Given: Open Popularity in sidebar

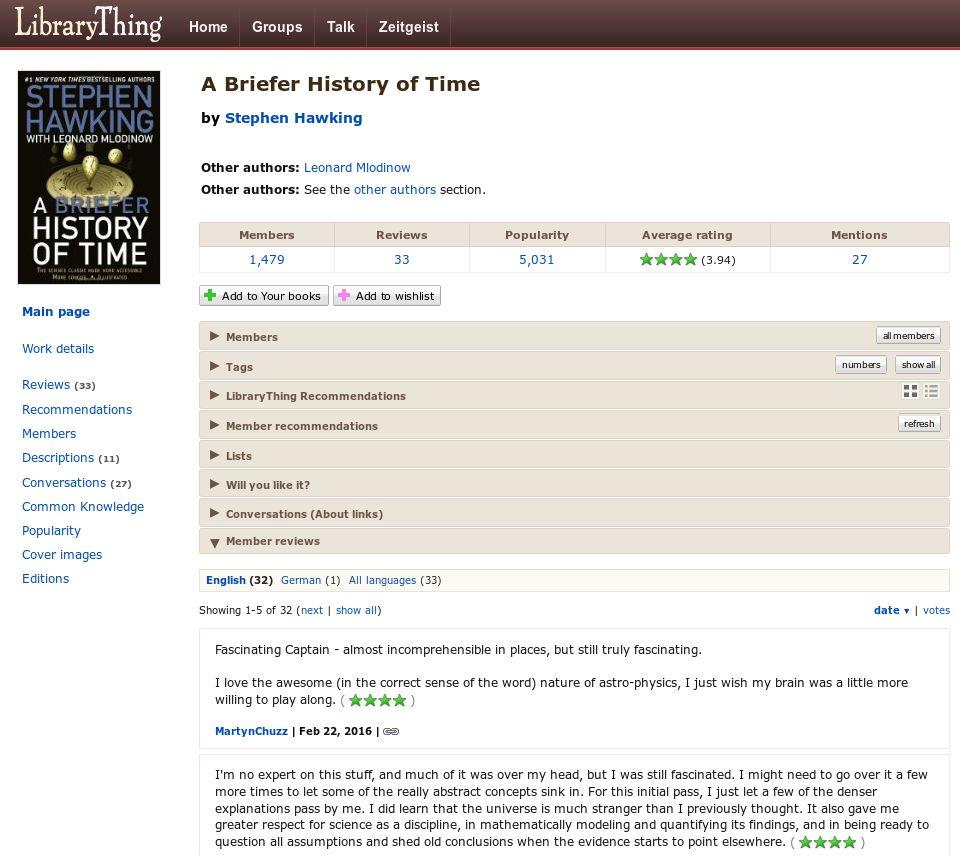Looking at the screenshot, I should [x=51, y=530].
